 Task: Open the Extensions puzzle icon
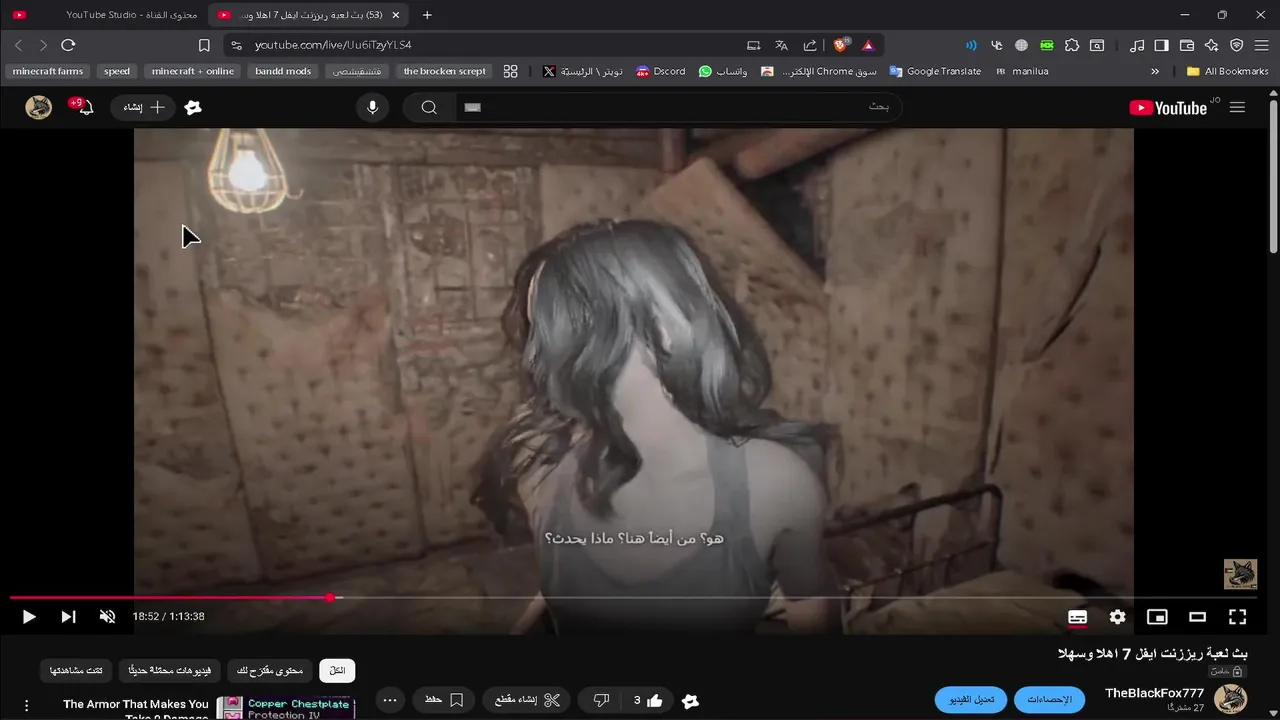(x=1072, y=45)
